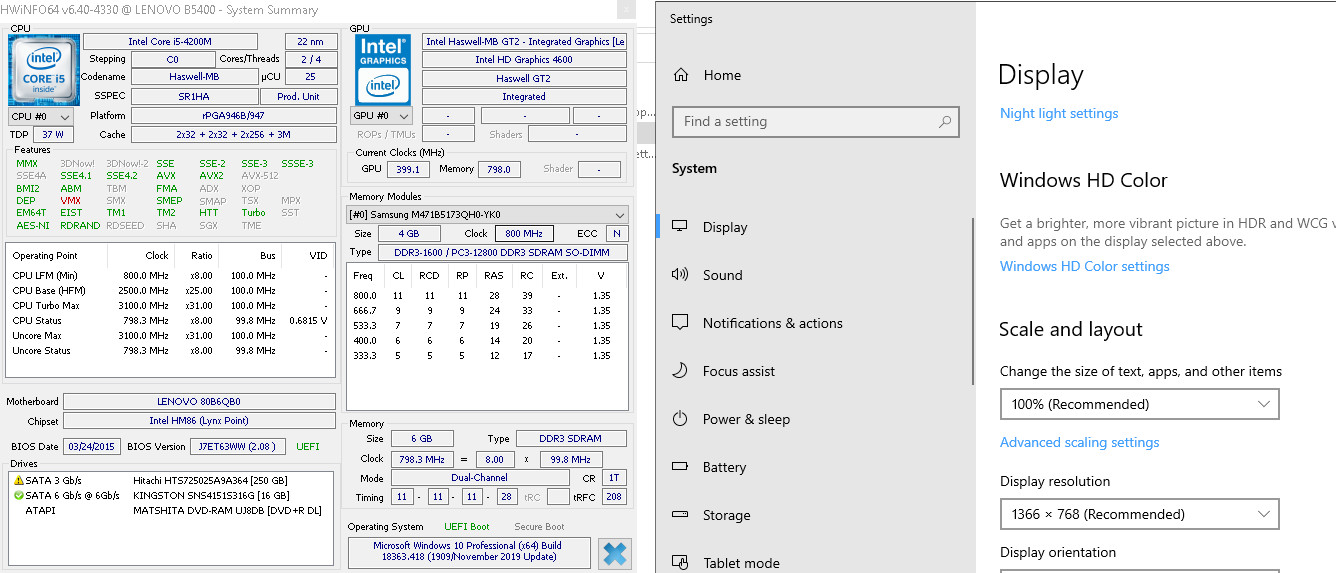
Task: Click the blue X close icon in HWiNFO
Action: 615,553
